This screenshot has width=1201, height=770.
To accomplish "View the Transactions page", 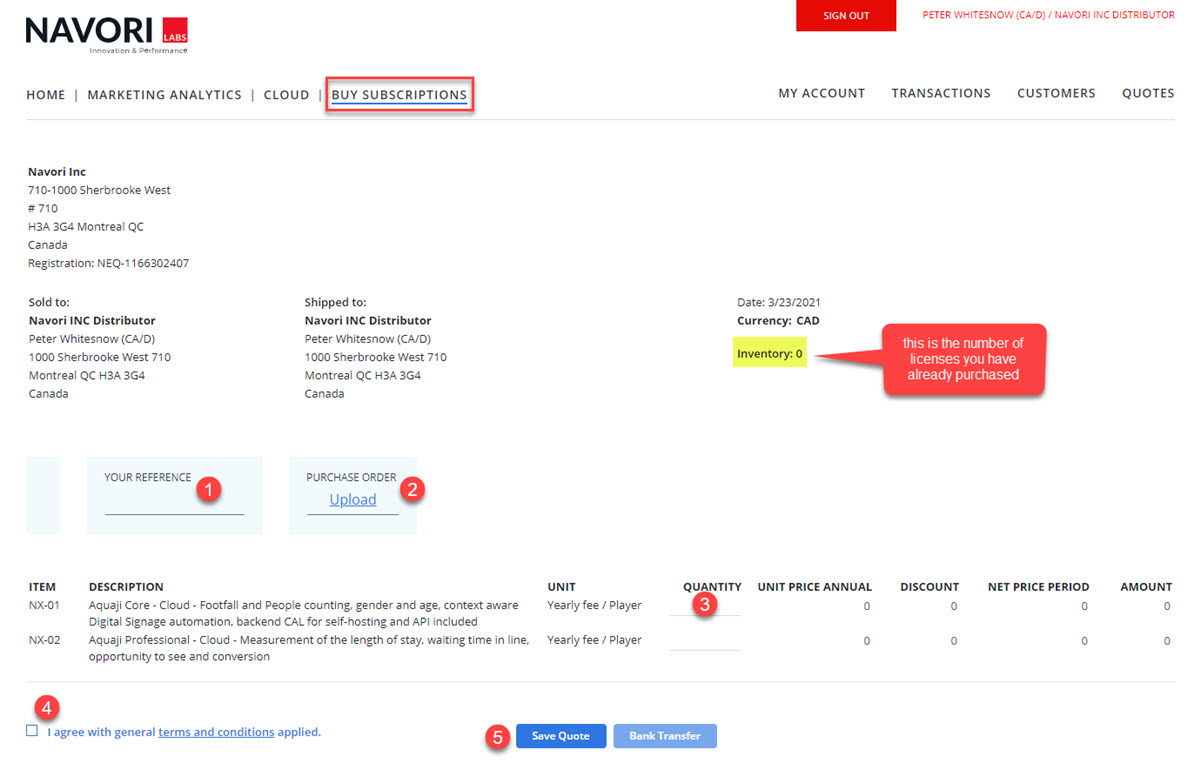I will 940,93.
